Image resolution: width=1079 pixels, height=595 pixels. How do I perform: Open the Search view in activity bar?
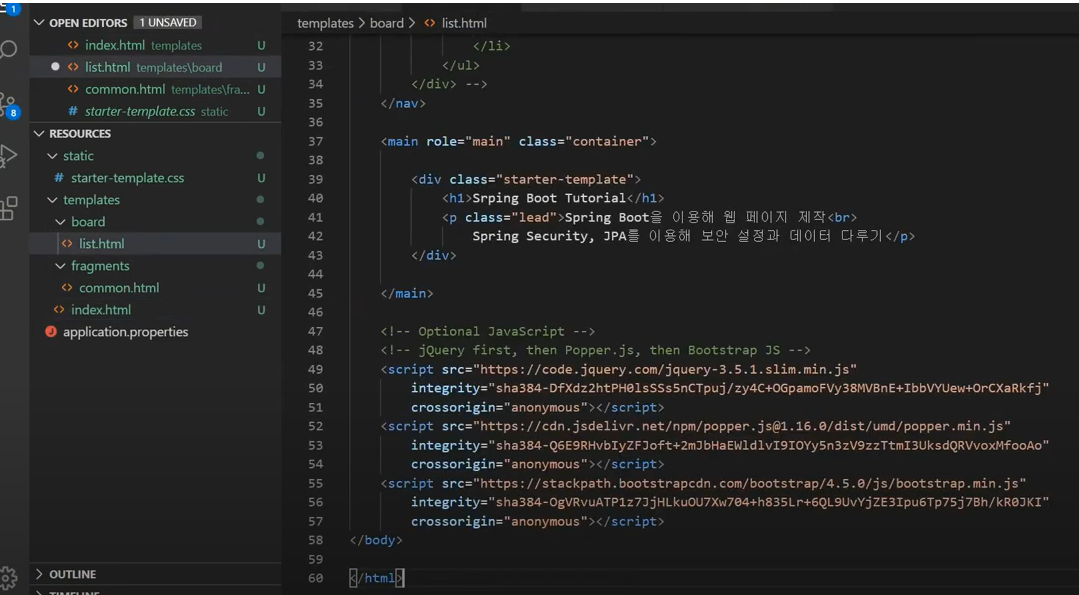tap(8, 50)
